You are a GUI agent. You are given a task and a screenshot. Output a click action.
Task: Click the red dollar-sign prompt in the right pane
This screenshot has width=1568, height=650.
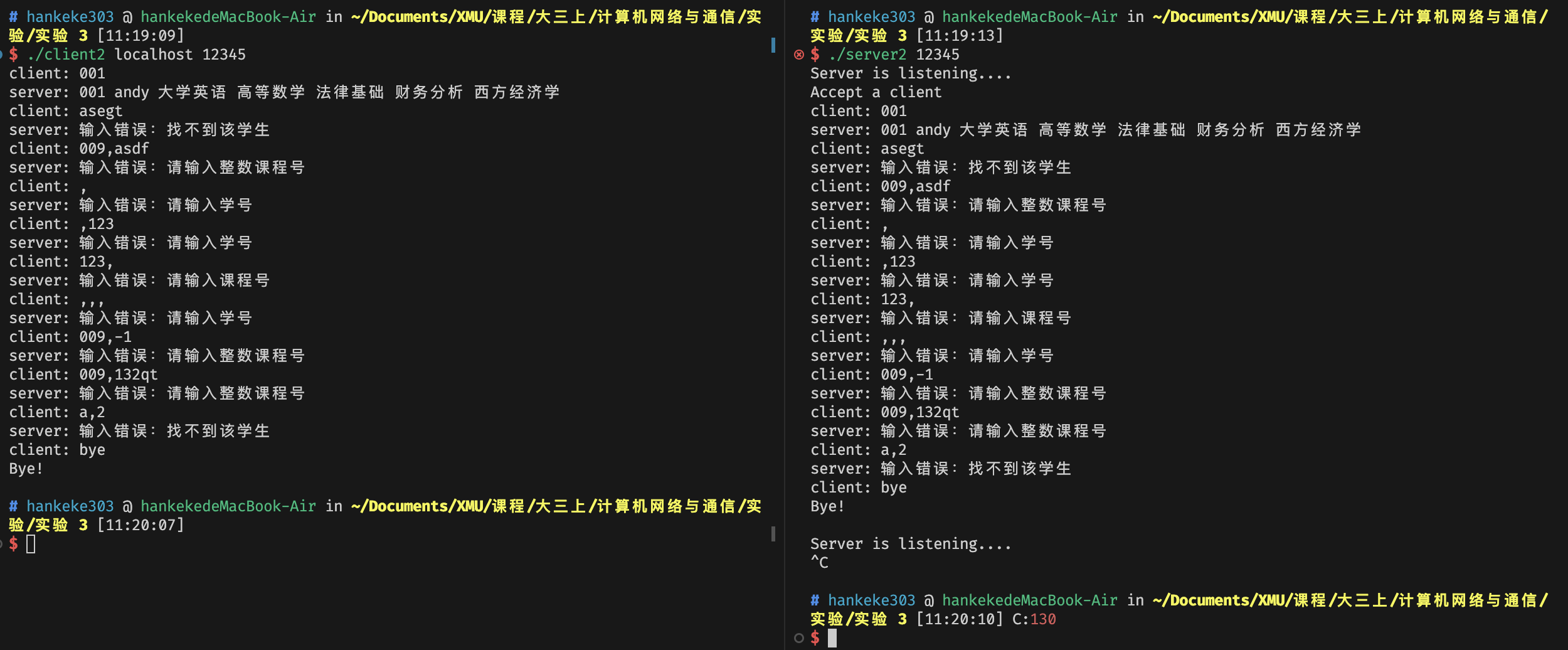point(815,639)
